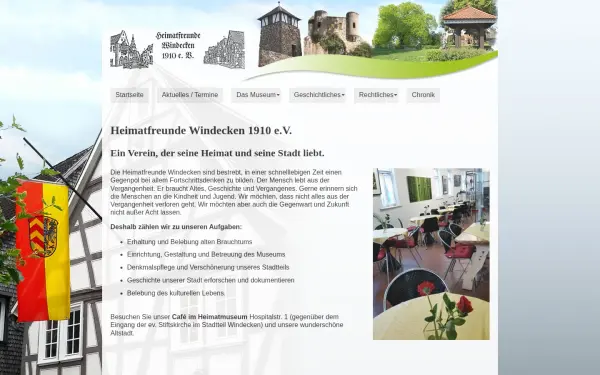Open the café interior photo

pyautogui.click(x=431, y=254)
